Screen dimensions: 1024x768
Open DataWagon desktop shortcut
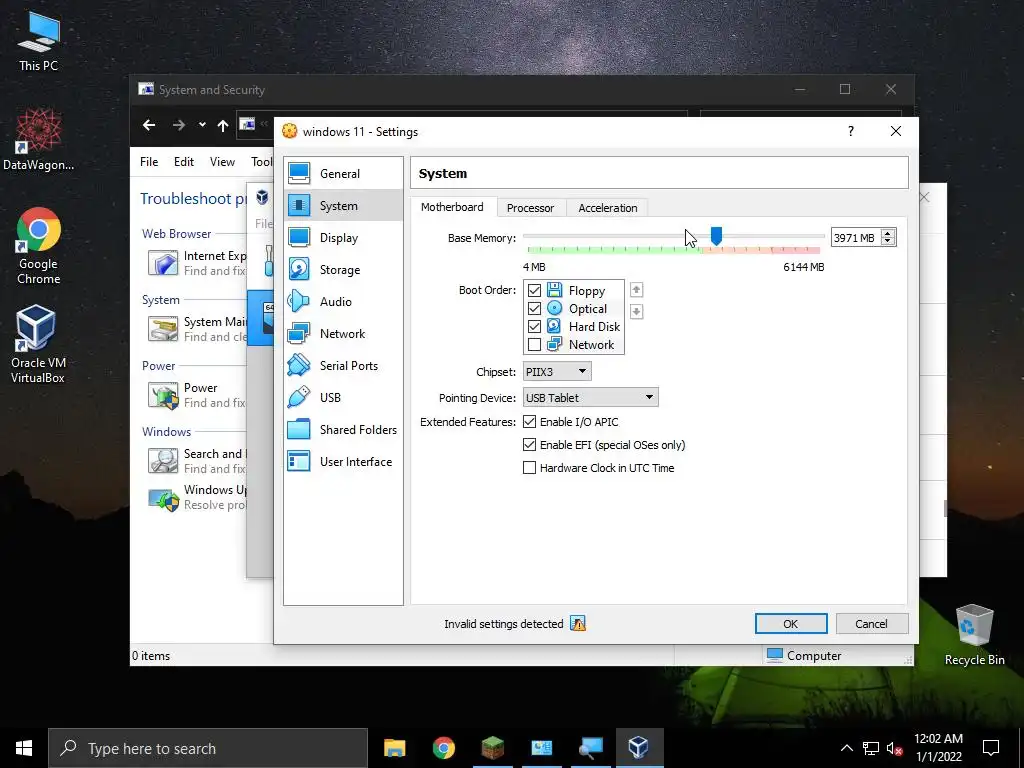(38, 140)
